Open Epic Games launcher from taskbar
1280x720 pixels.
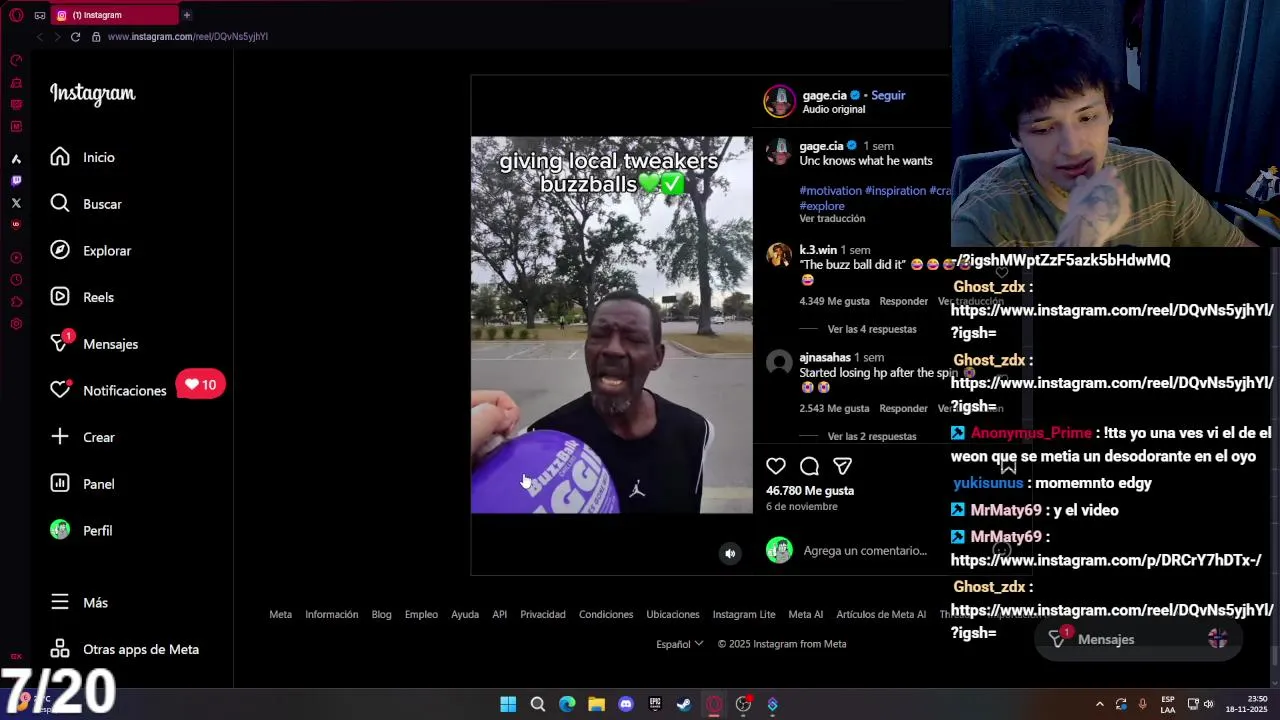point(655,704)
